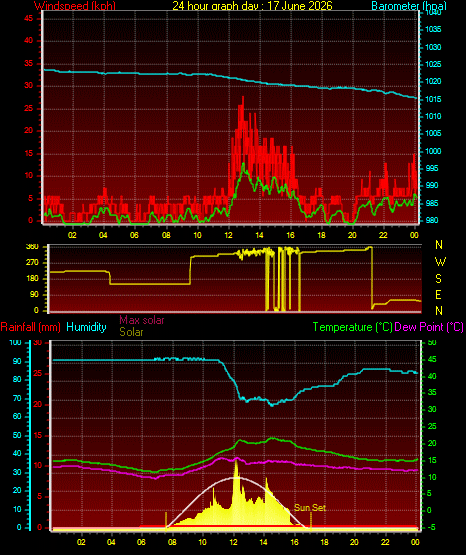Click the "1035" barometer axis value
The width and height of the screenshot is (466, 555).
point(433,29)
